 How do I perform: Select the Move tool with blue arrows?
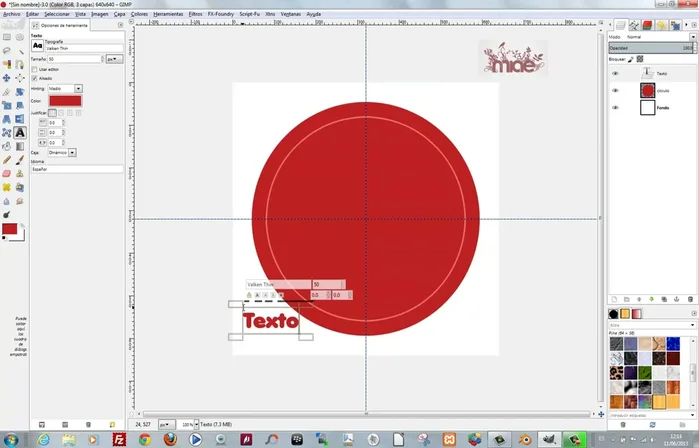coord(6,77)
